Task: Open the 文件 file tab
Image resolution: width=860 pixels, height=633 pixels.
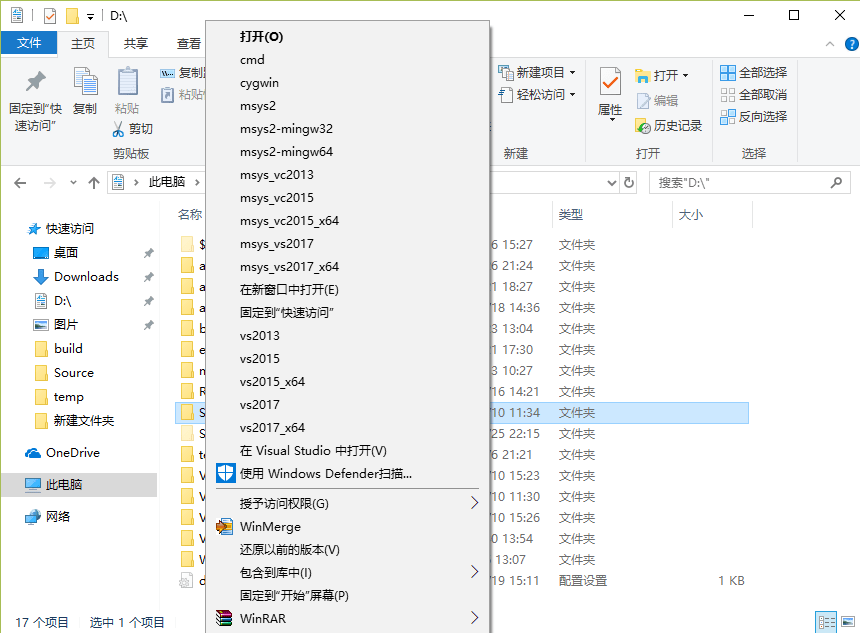Action: pos(29,43)
